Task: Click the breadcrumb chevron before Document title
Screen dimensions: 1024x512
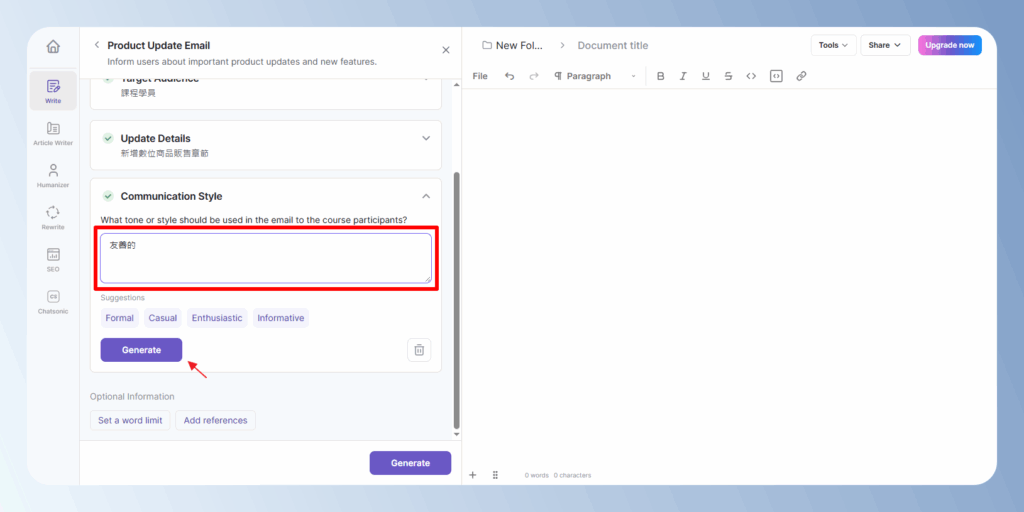Action: click(x=562, y=46)
